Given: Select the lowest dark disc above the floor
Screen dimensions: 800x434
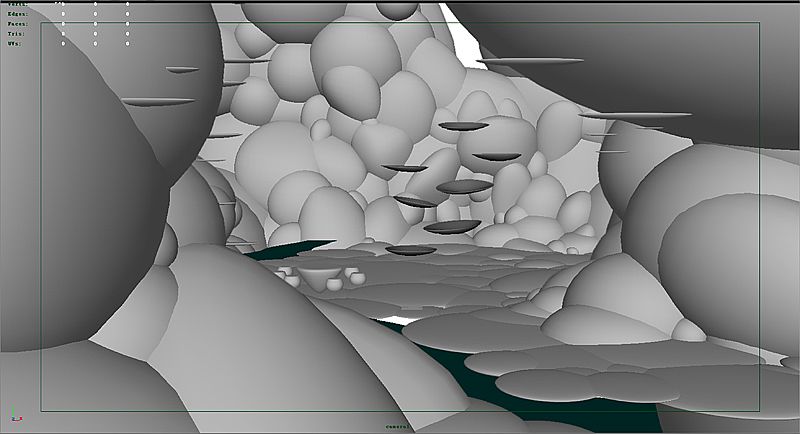Looking at the screenshot, I should pyautogui.click(x=410, y=250).
